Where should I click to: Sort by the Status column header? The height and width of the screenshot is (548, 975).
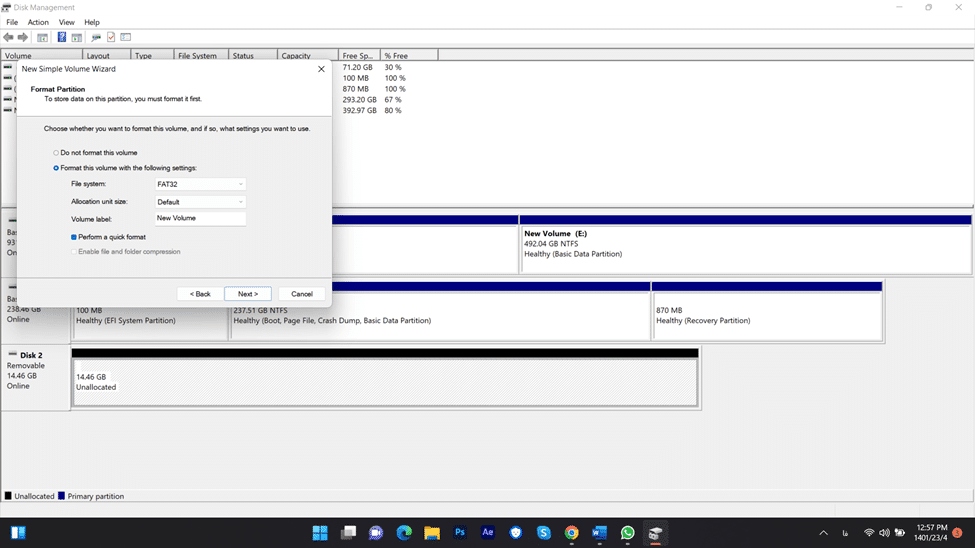click(252, 55)
